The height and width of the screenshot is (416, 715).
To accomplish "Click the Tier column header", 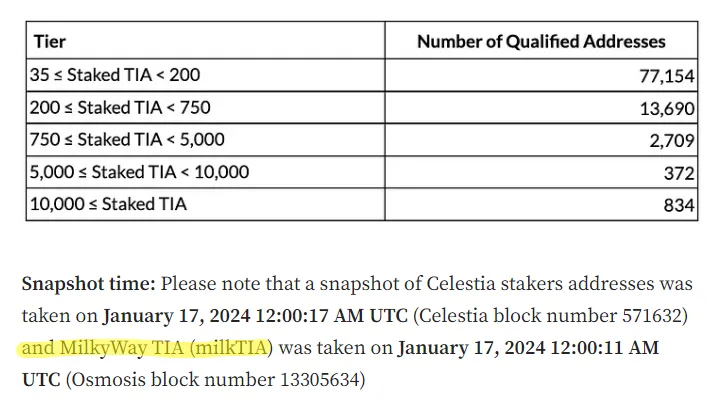I will click(x=50, y=42).
